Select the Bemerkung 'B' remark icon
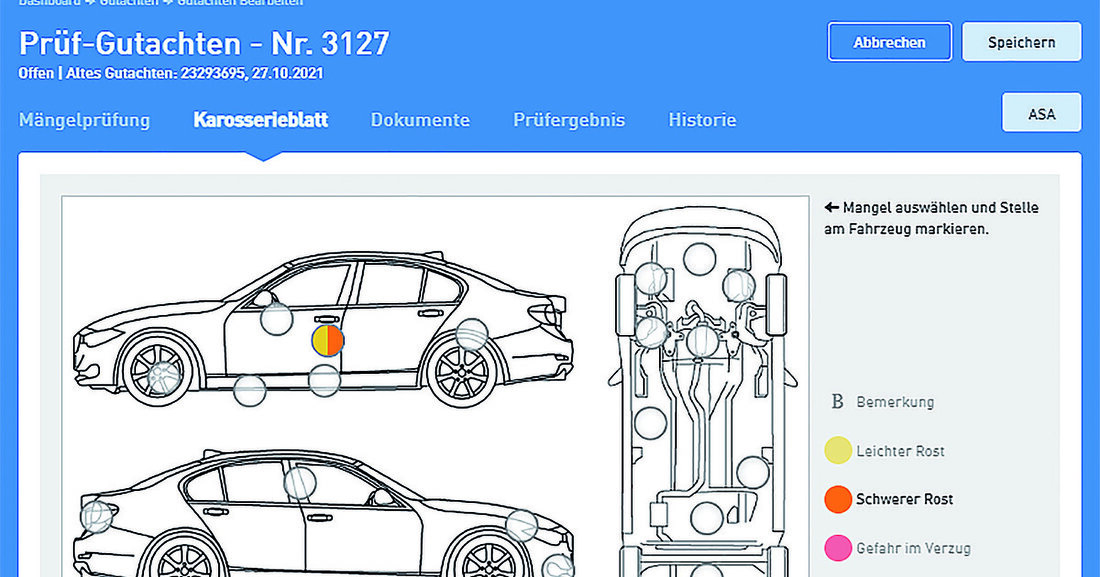This screenshot has width=1100, height=577. tap(838, 402)
